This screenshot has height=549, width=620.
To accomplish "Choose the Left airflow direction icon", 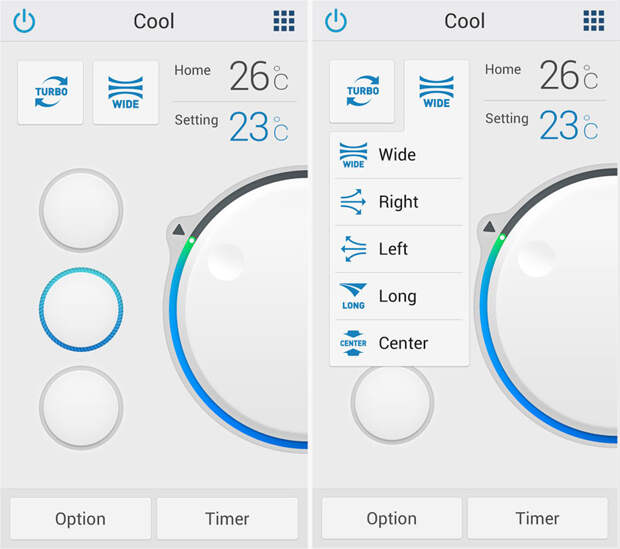I will (x=353, y=249).
